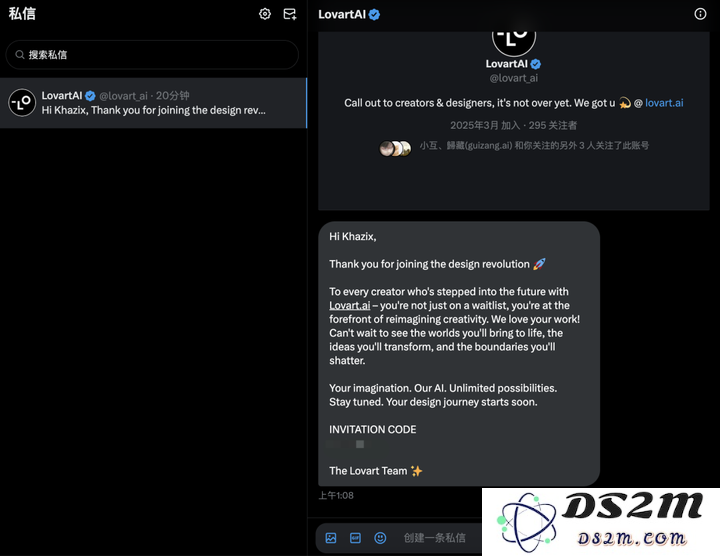Image resolution: width=720 pixels, height=556 pixels.
Task: Open Lovart.ai link inside message
Action: pos(349,305)
